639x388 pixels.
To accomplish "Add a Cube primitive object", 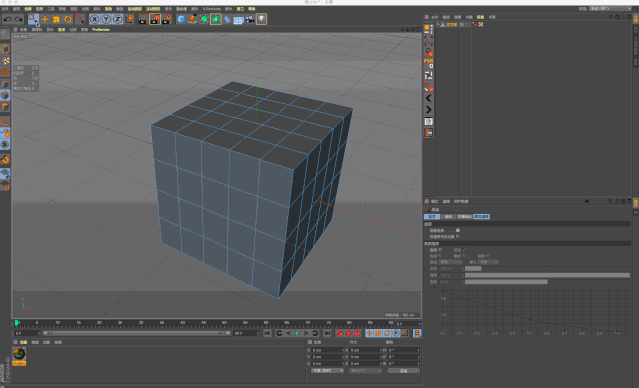I will 181,19.
